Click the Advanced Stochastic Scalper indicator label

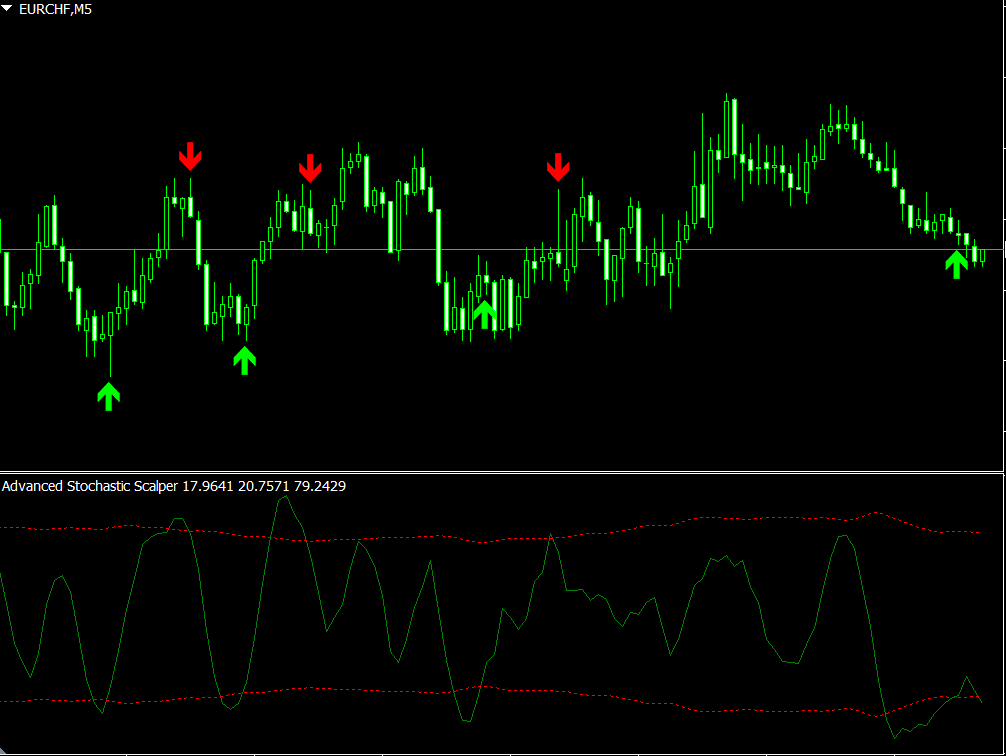90,486
